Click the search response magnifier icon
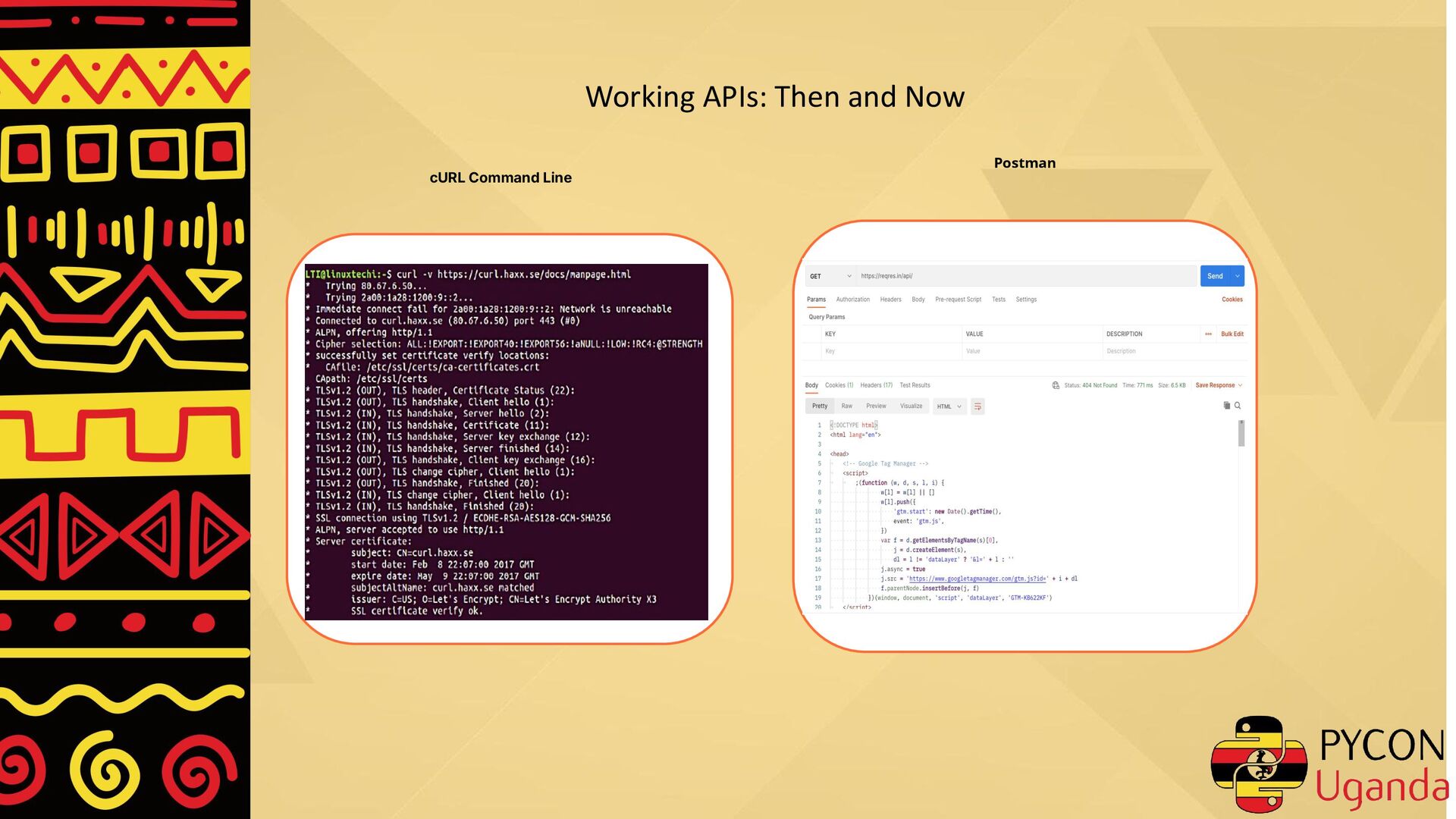Image resolution: width=1456 pixels, height=819 pixels. 1238,406
